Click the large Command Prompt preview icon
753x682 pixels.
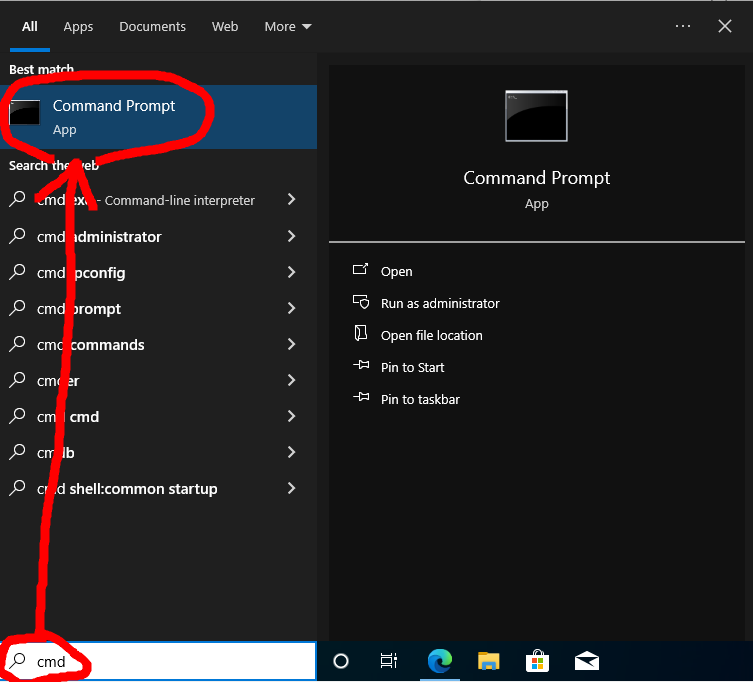pyautogui.click(x=536, y=116)
